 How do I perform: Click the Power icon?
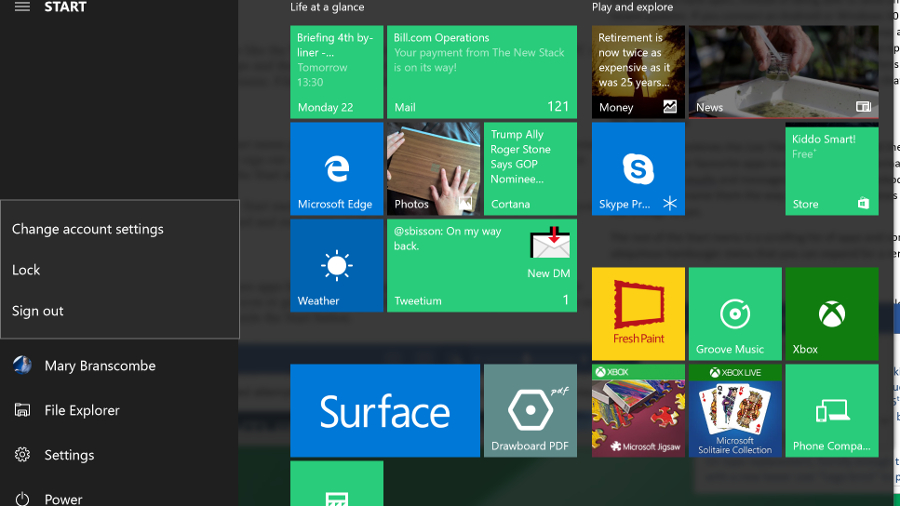(22, 499)
